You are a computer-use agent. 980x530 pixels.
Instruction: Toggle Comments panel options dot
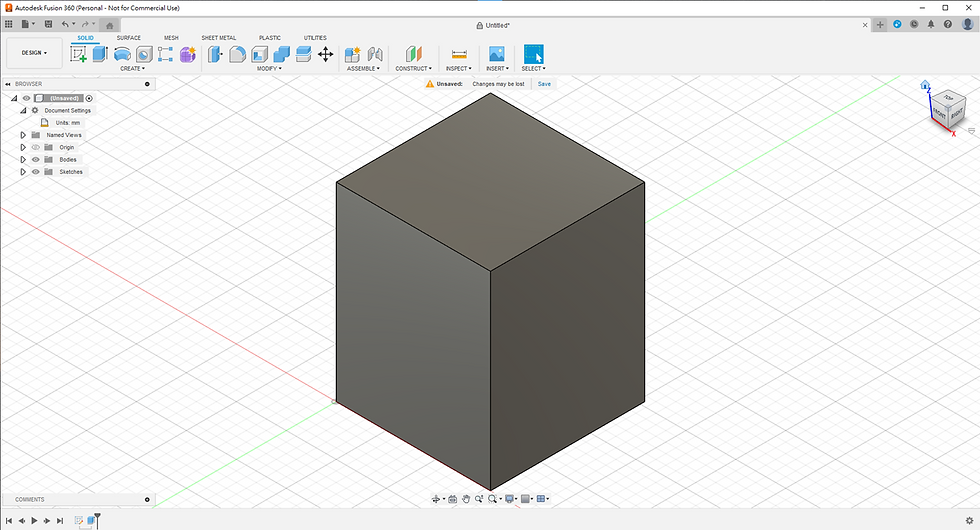[148, 499]
